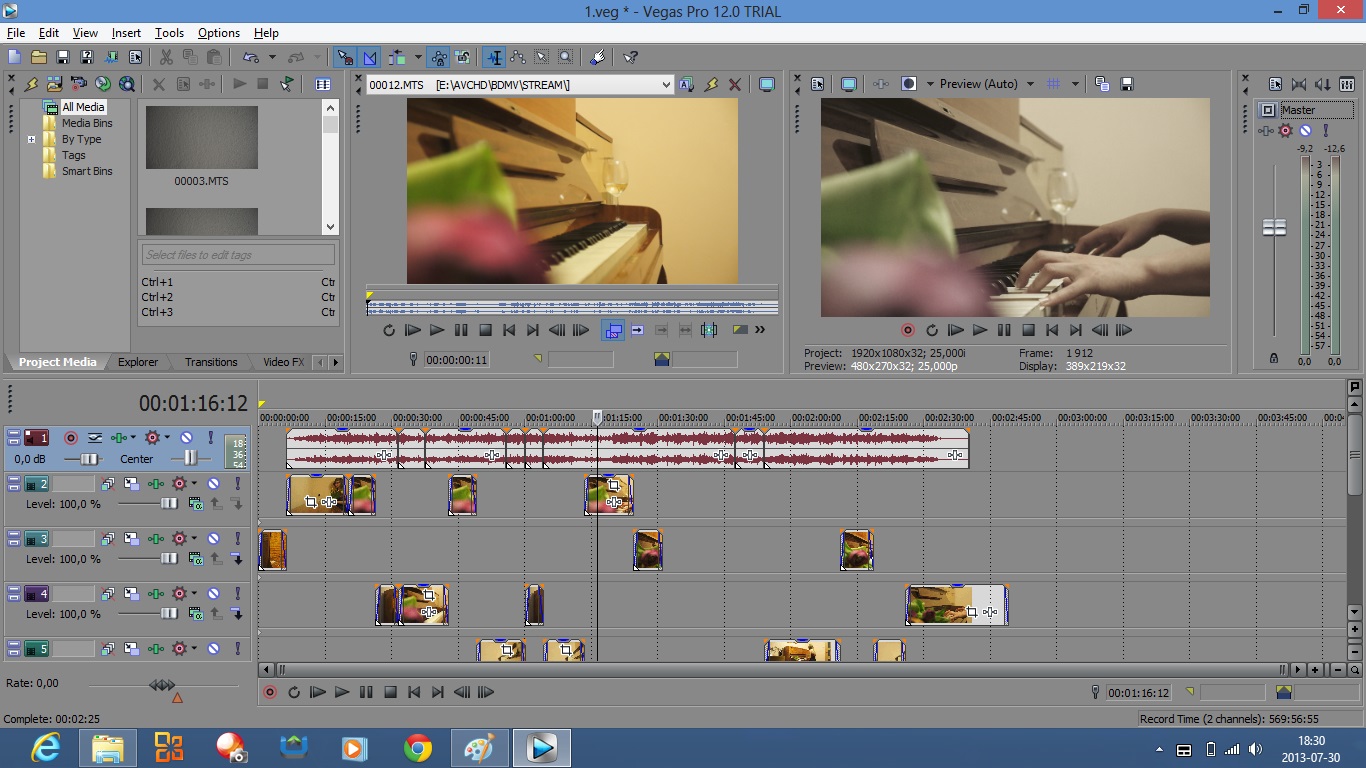
Task: Select 00003.MTS media thumbnail
Action: [202, 138]
